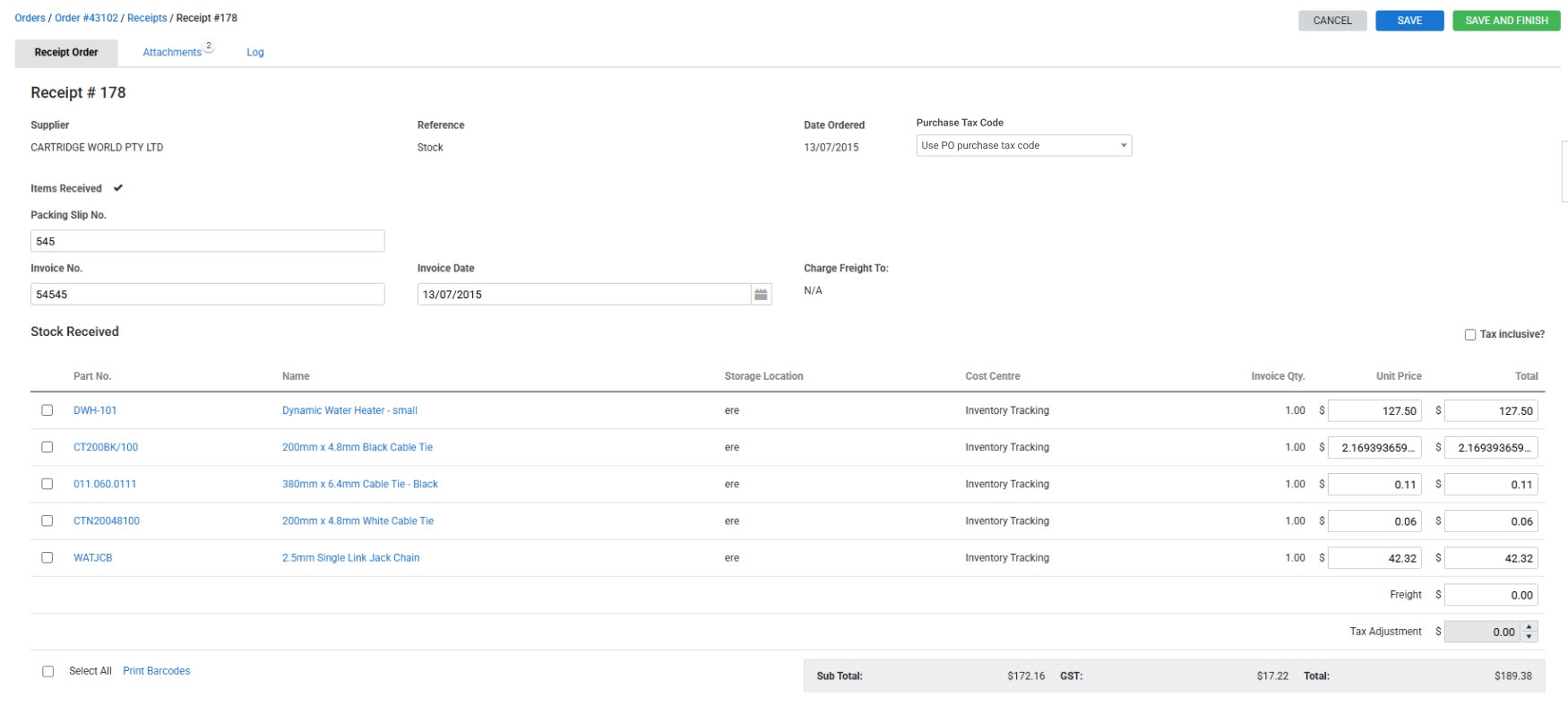
Task: Open 200mm x 4.8mm White Cable Tie item
Action: (358, 521)
